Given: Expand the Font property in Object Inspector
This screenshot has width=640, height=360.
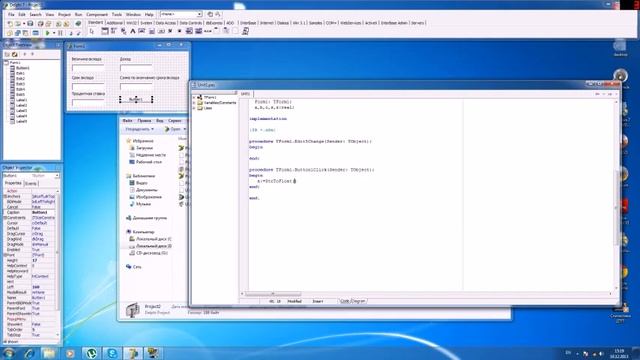Looking at the screenshot, I should (5, 255).
